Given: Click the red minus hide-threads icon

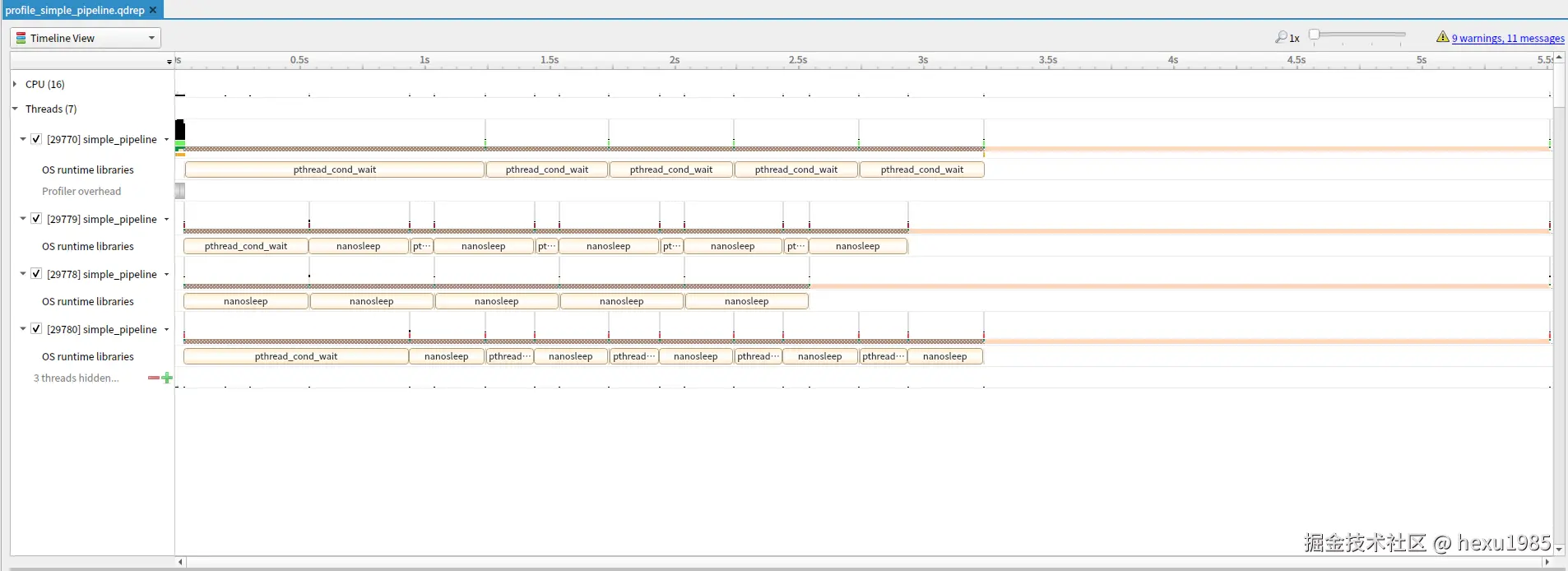Looking at the screenshot, I should [154, 378].
